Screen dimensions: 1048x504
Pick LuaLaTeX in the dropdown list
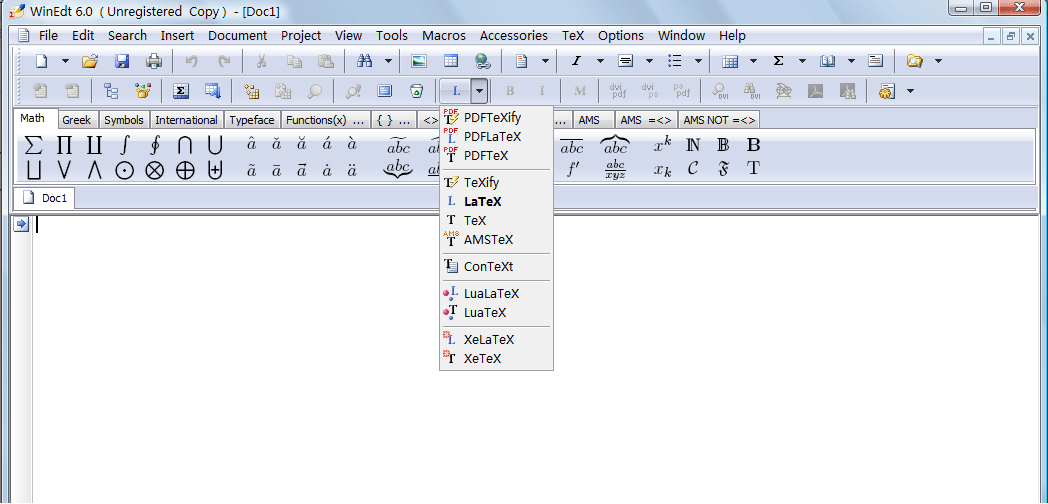pos(496,293)
